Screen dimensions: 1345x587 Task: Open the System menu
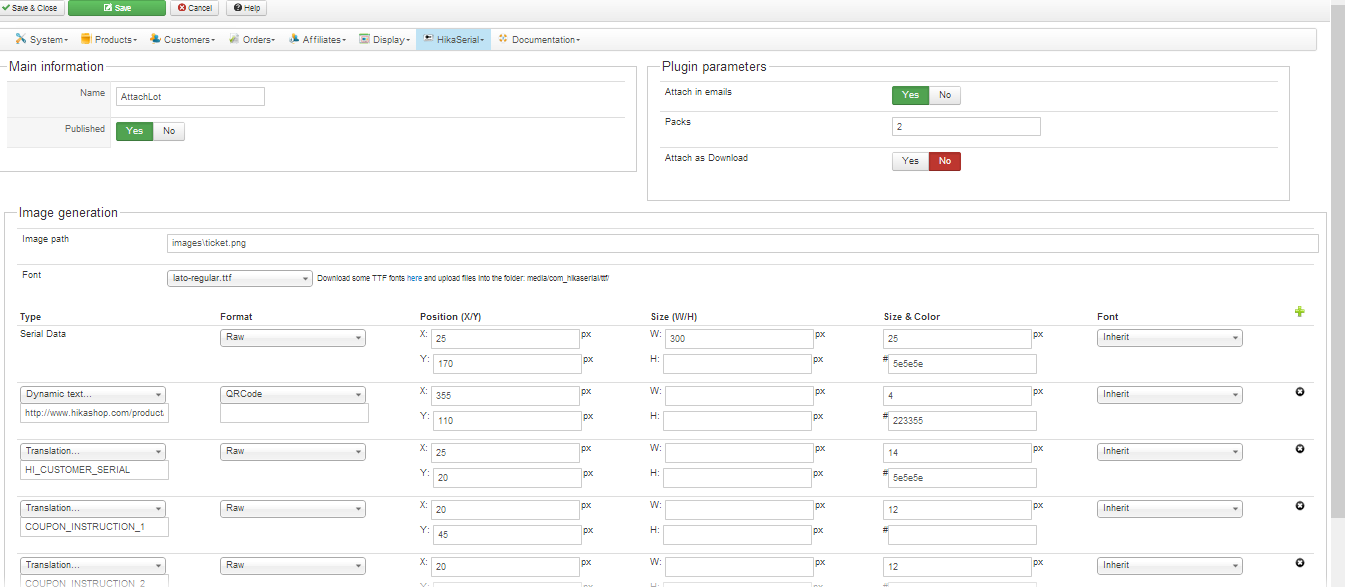(42, 40)
